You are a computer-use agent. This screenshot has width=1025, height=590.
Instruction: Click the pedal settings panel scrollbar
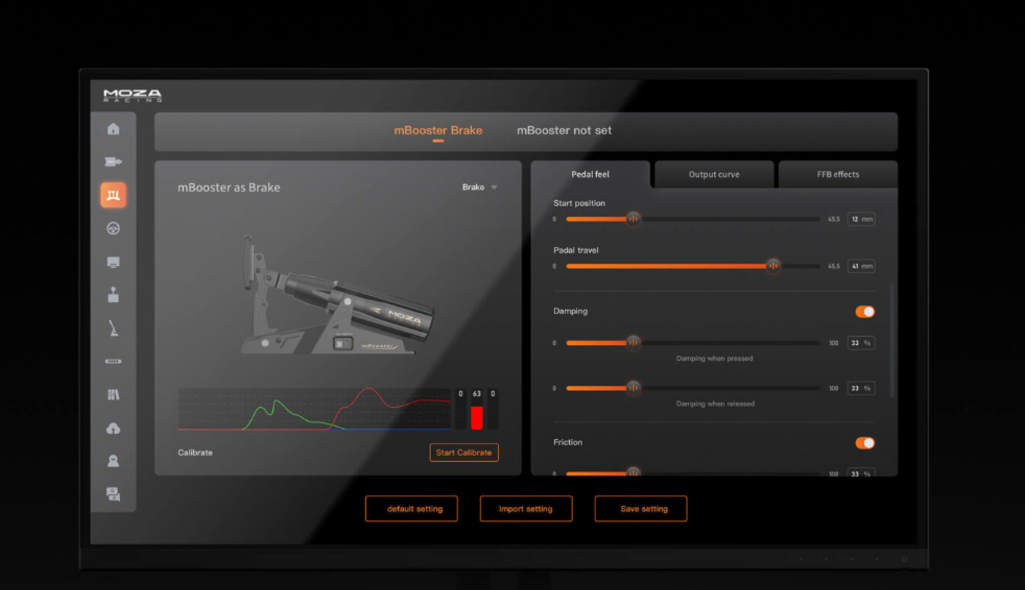892,340
